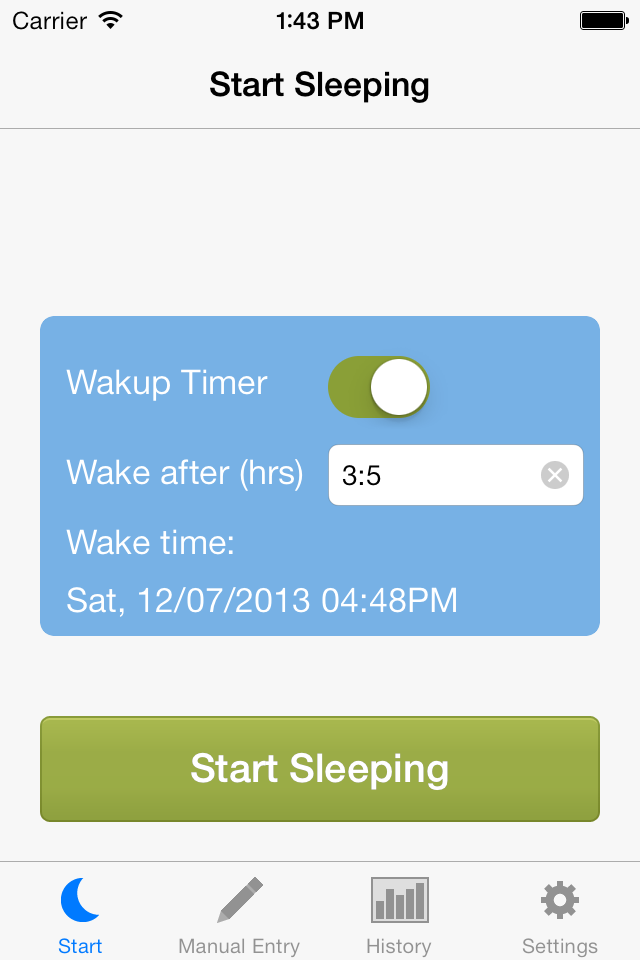This screenshot has width=640, height=960.
Task: Select the Start tab label
Action: 80,946
